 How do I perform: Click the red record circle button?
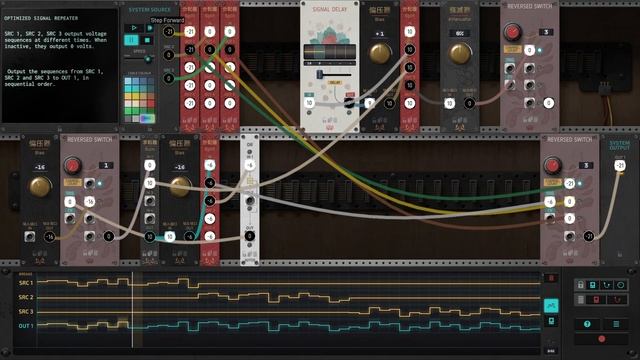602,339
